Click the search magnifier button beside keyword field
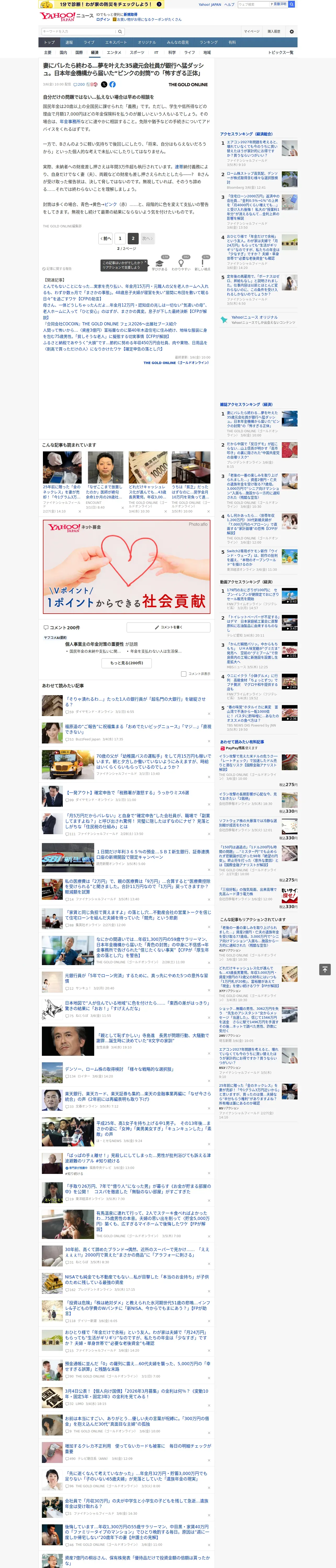This screenshot has height=1568, width=336. [120, 31]
